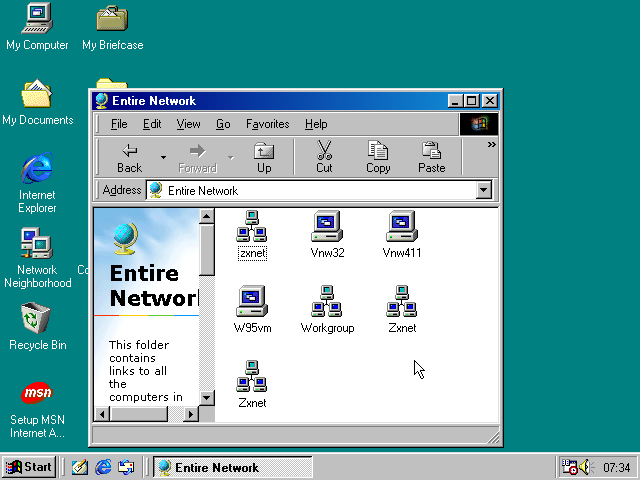This screenshot has height=480, width=640.
Task: Click the Task Scheduler tray icon
Action: [x=570, y=467]
